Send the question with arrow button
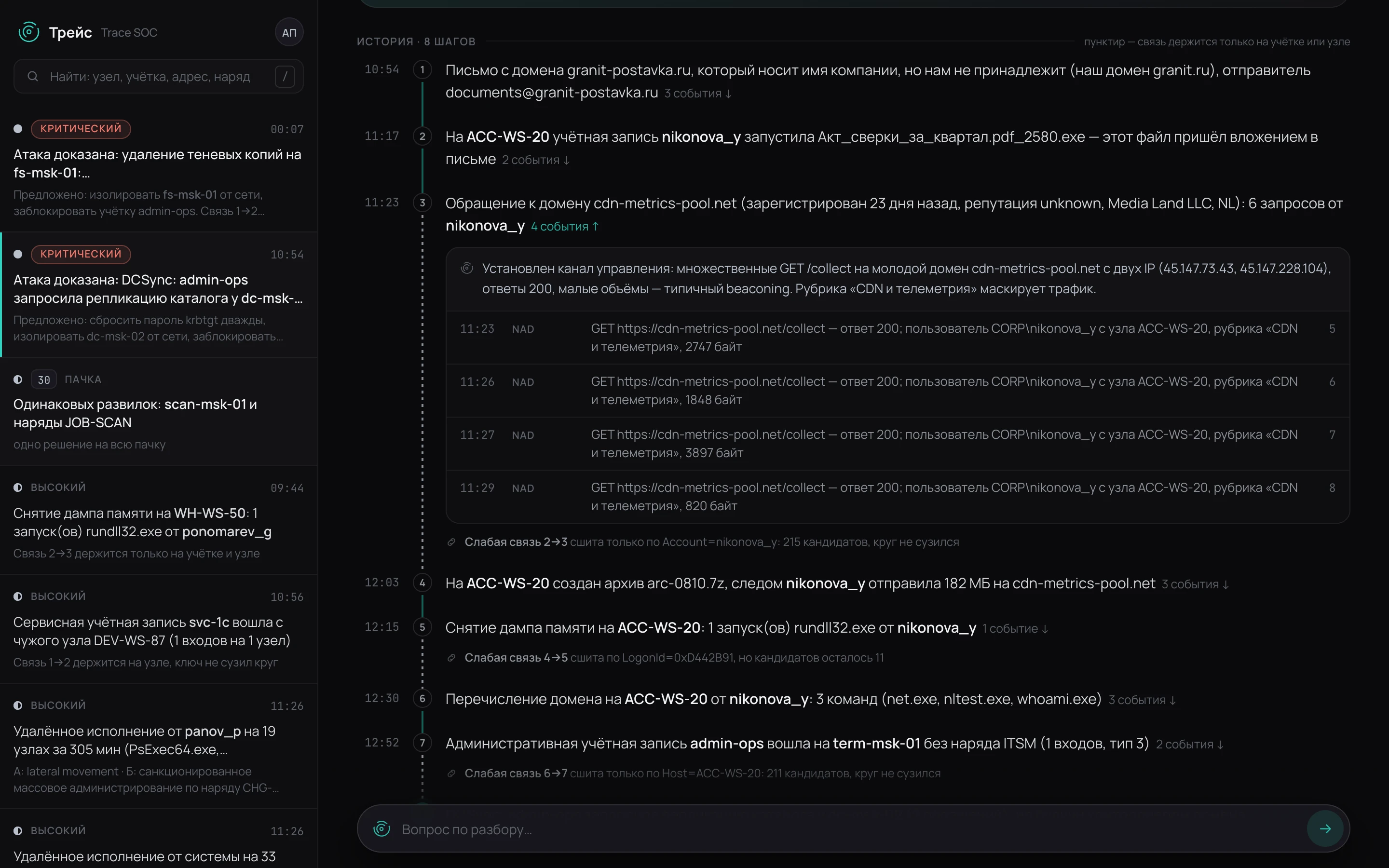This screenshot has width=1389, height=868. 1325,828
